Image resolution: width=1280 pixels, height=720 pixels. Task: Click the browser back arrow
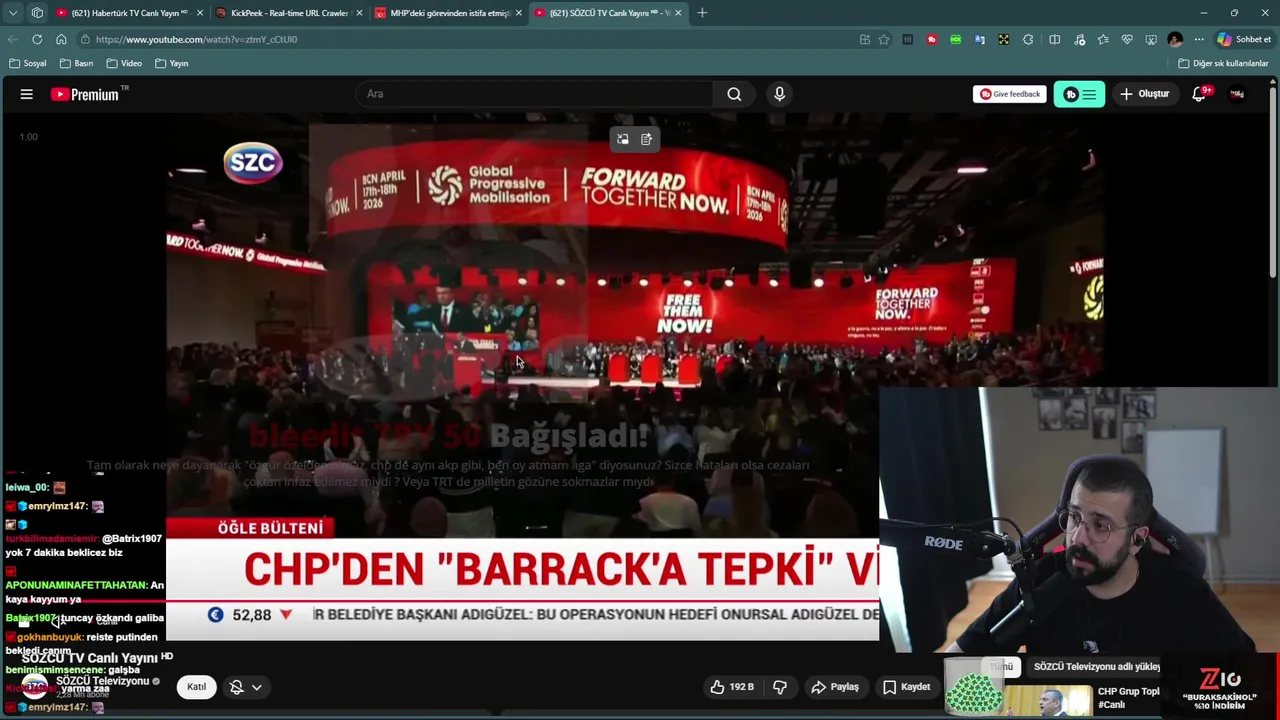13,39
